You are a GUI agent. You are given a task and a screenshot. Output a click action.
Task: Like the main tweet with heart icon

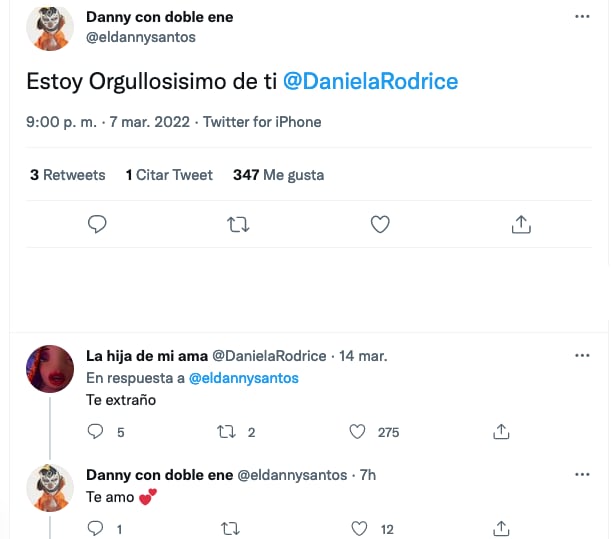[380, 225]
